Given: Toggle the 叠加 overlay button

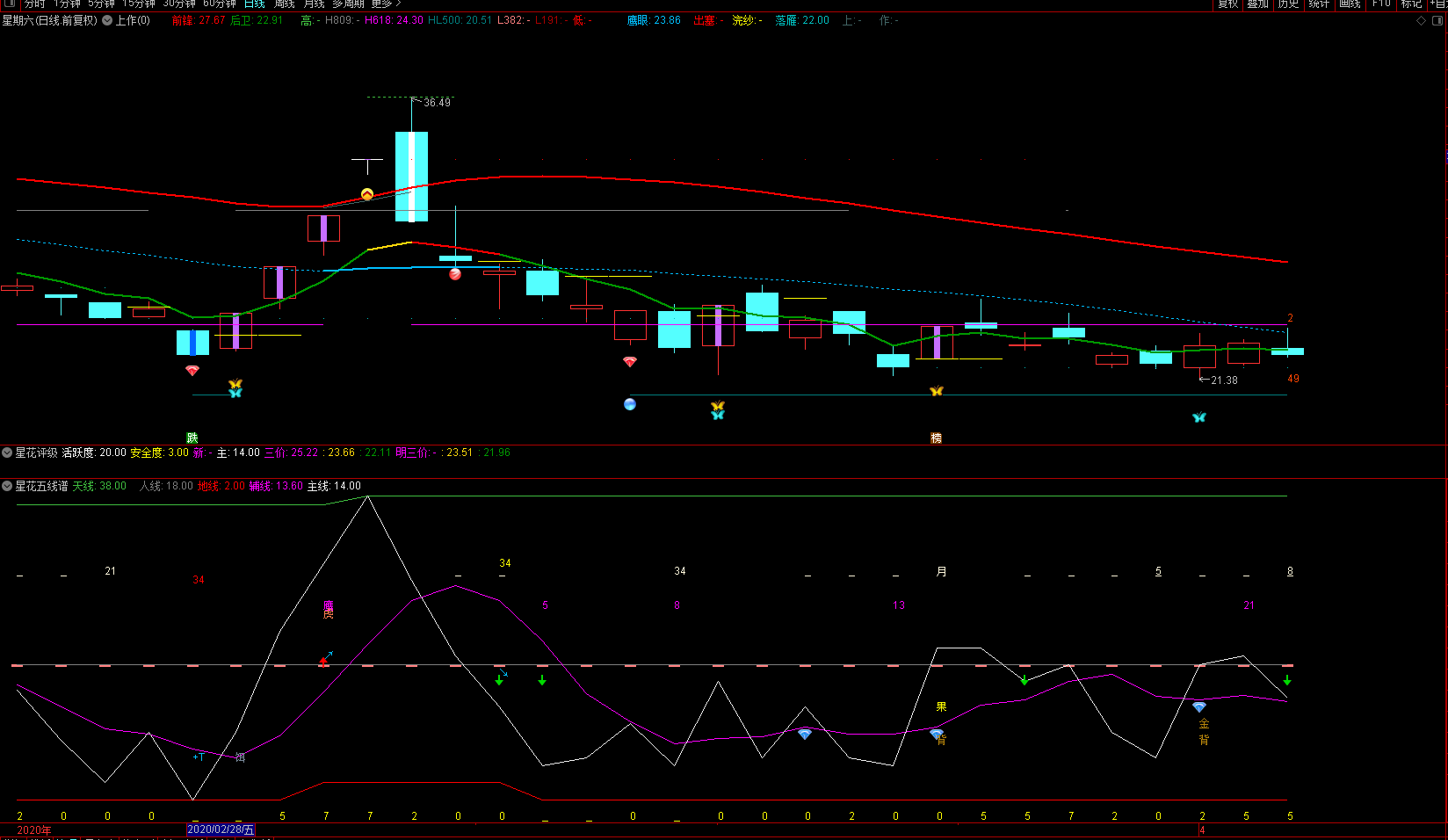Looking at the screenshot, I should pyautogui.click(x=1258, y=4).
